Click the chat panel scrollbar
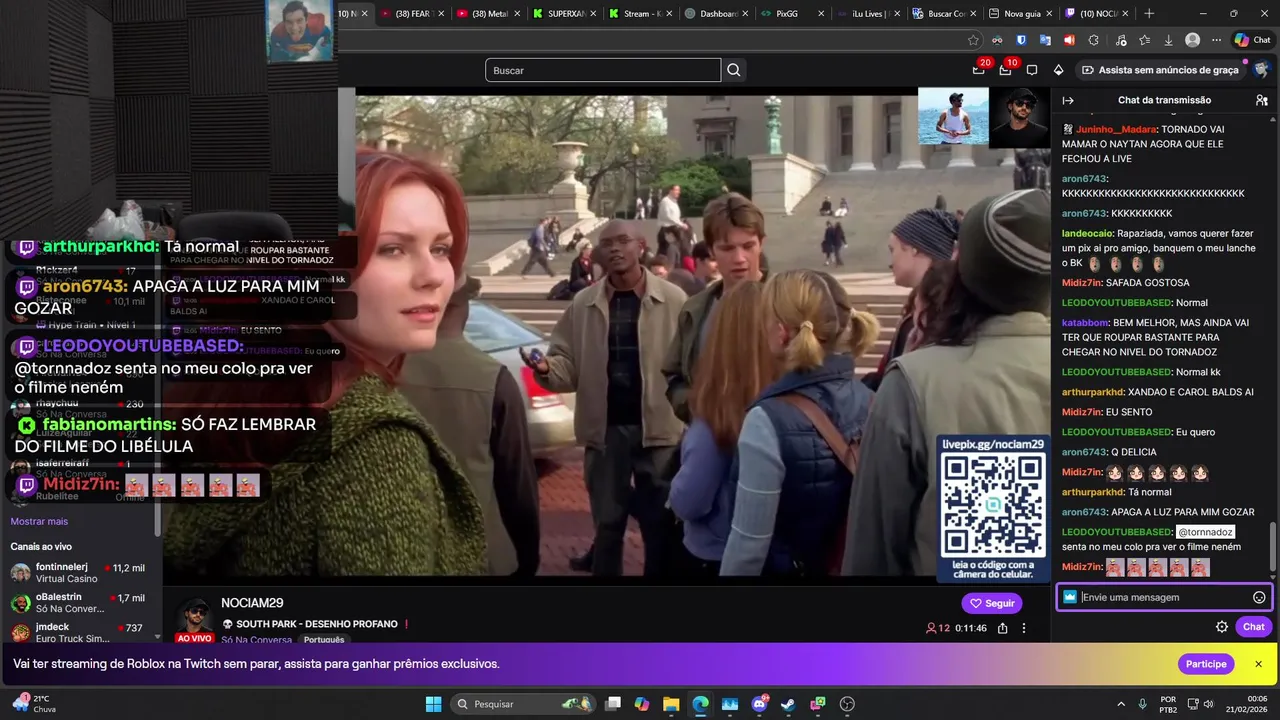 1272,545
